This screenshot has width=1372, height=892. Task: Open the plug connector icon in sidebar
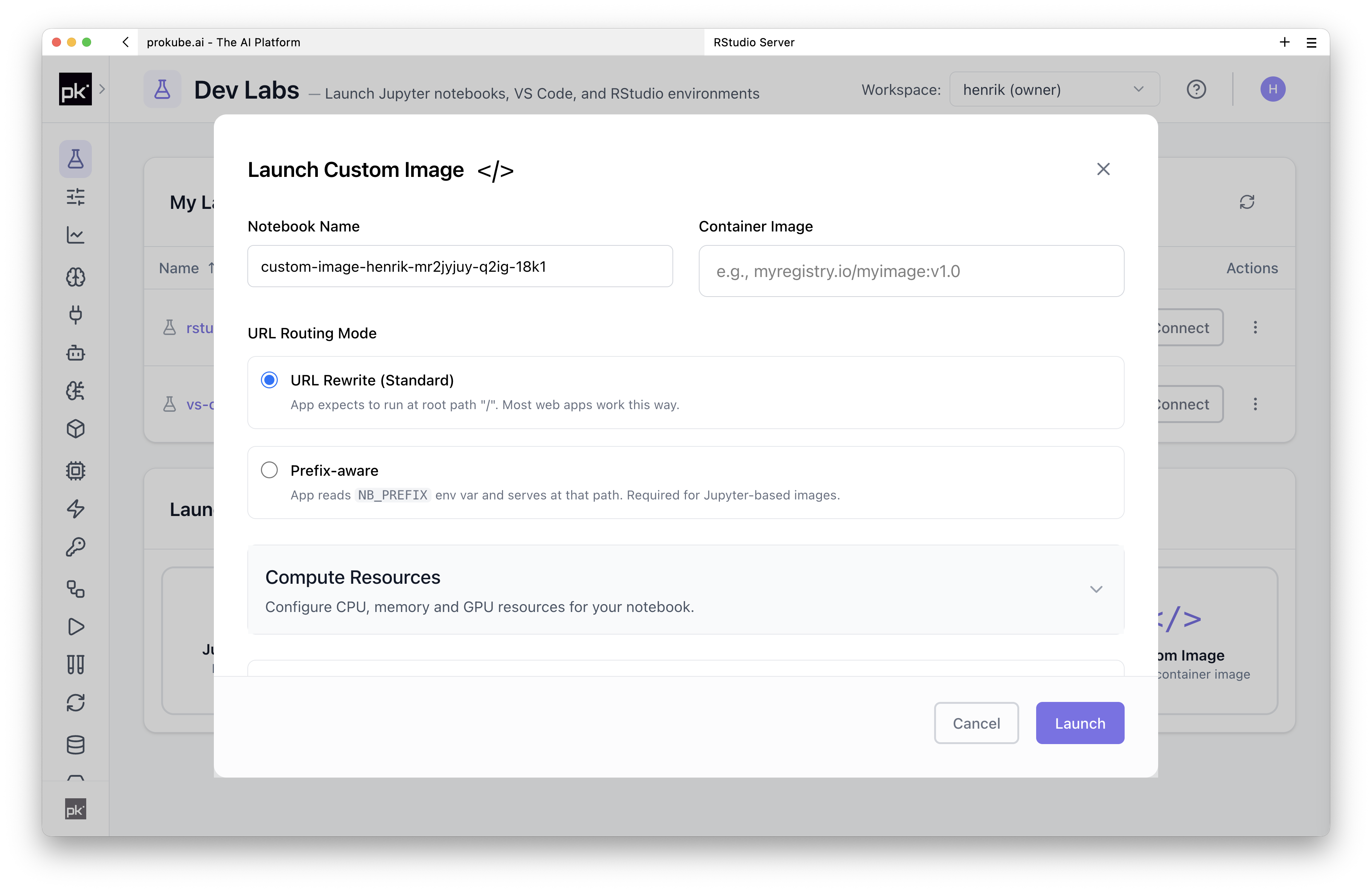[76, 315]
